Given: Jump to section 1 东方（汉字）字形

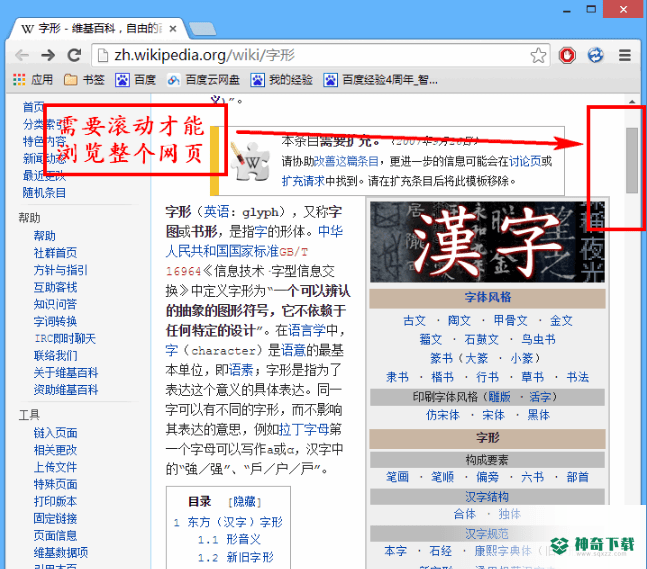Looking at the screenshot, I should (x=228, y=522).
